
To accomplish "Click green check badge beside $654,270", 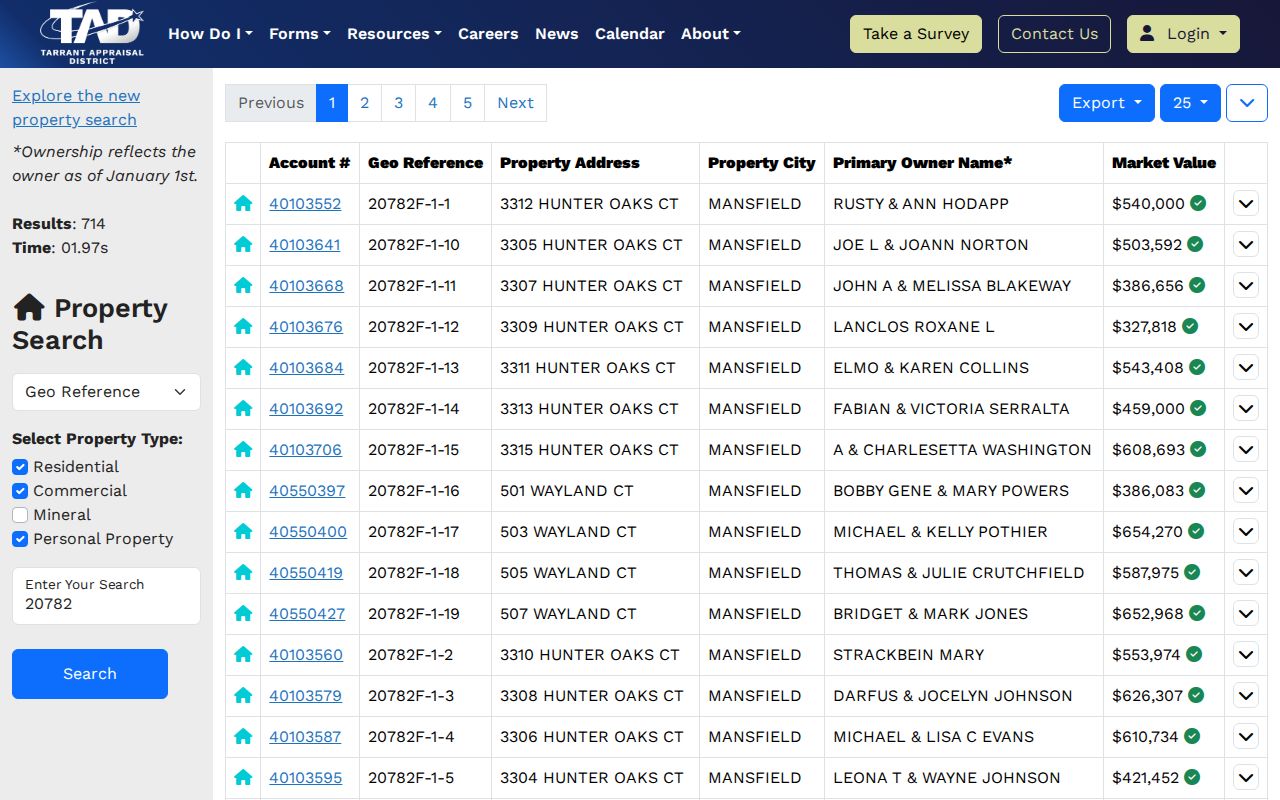I will coord(1196,531).
